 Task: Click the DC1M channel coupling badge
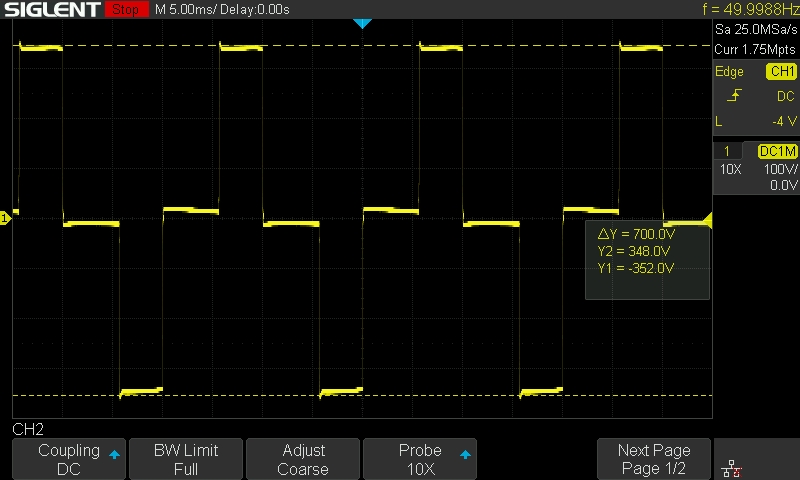pos(777,151)
